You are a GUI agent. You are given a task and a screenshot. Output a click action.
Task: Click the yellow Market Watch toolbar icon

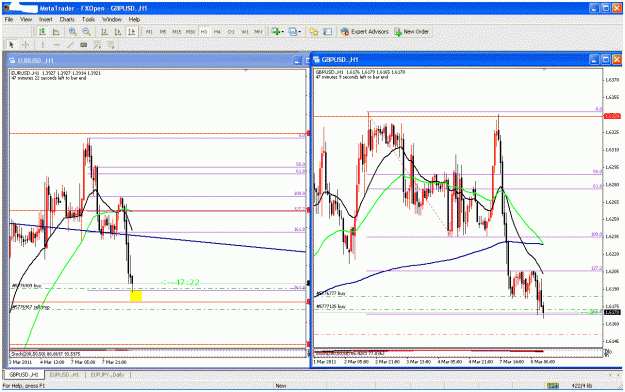click(x=314, y=32)
